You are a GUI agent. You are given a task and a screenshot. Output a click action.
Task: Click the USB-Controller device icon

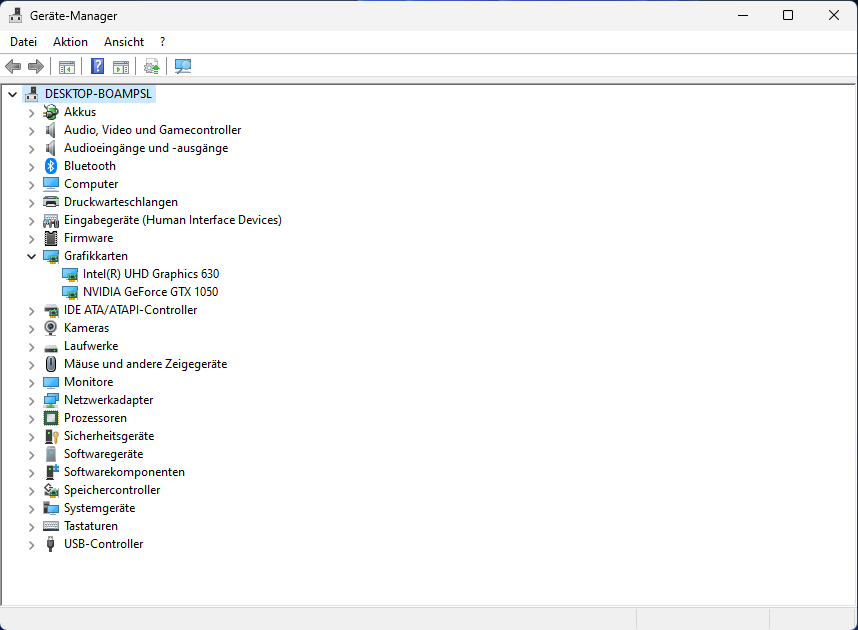(50, 543)
